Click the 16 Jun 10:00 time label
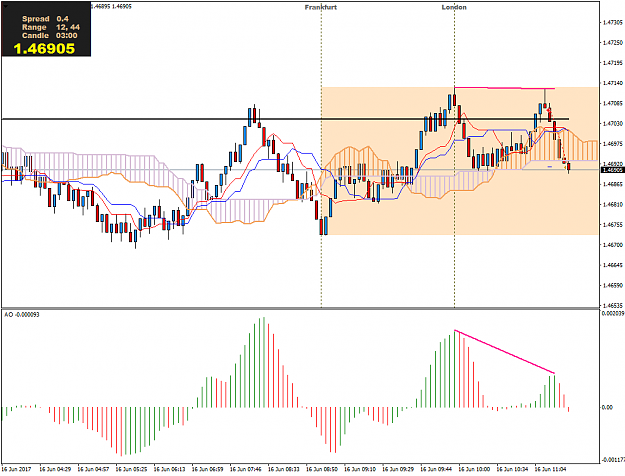625x476 pixels. click(474, 469)
